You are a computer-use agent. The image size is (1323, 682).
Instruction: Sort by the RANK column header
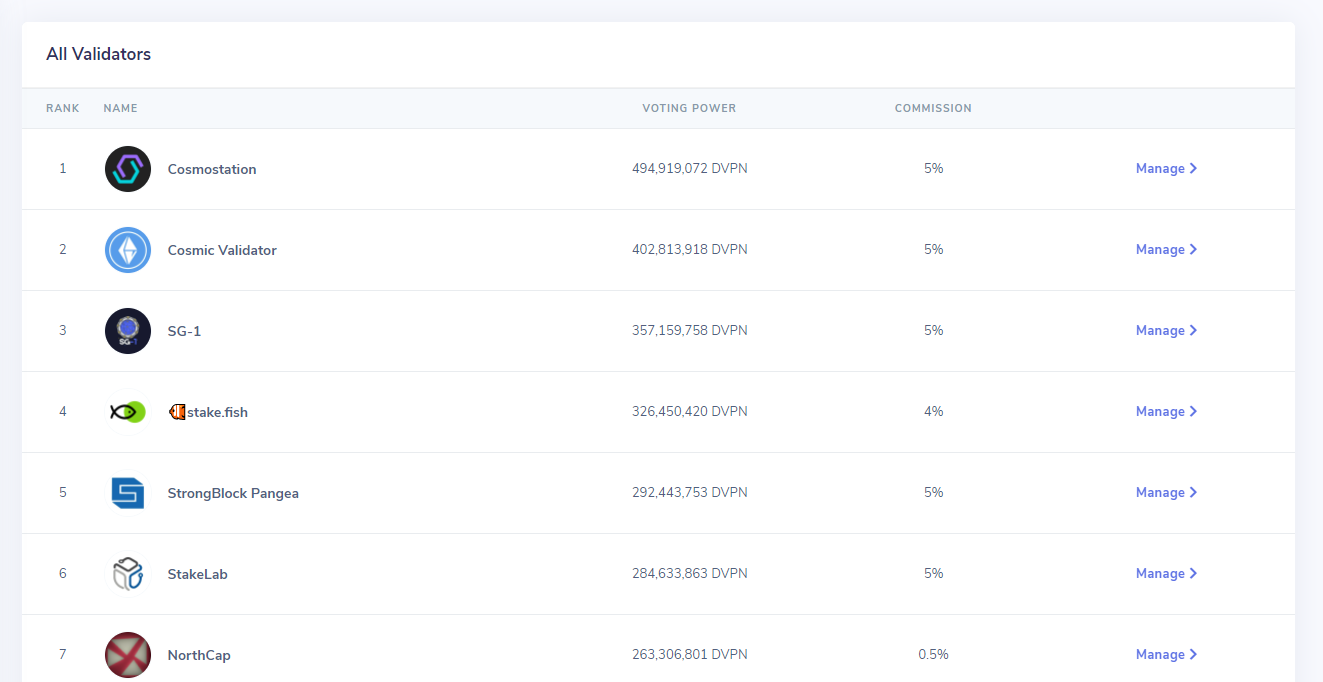coord(63,108)
